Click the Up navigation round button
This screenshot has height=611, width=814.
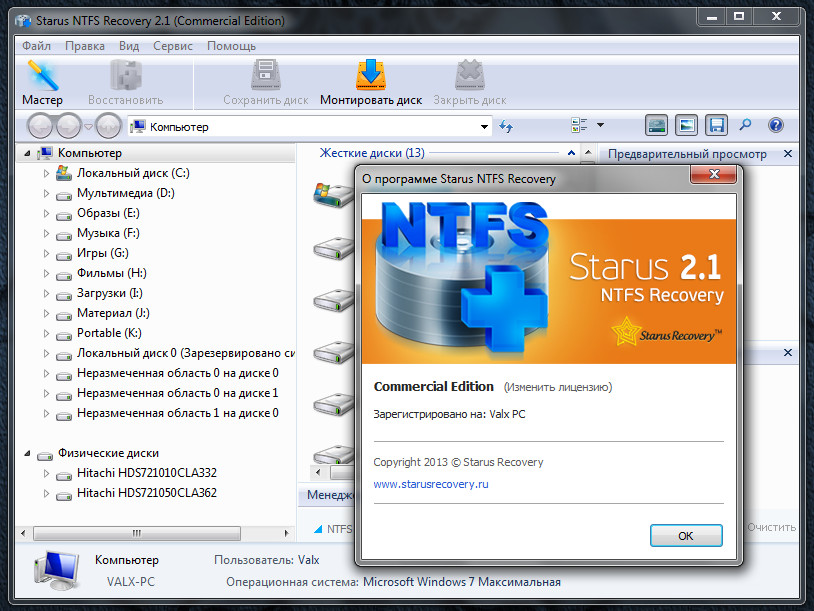[x=108, y=126]
